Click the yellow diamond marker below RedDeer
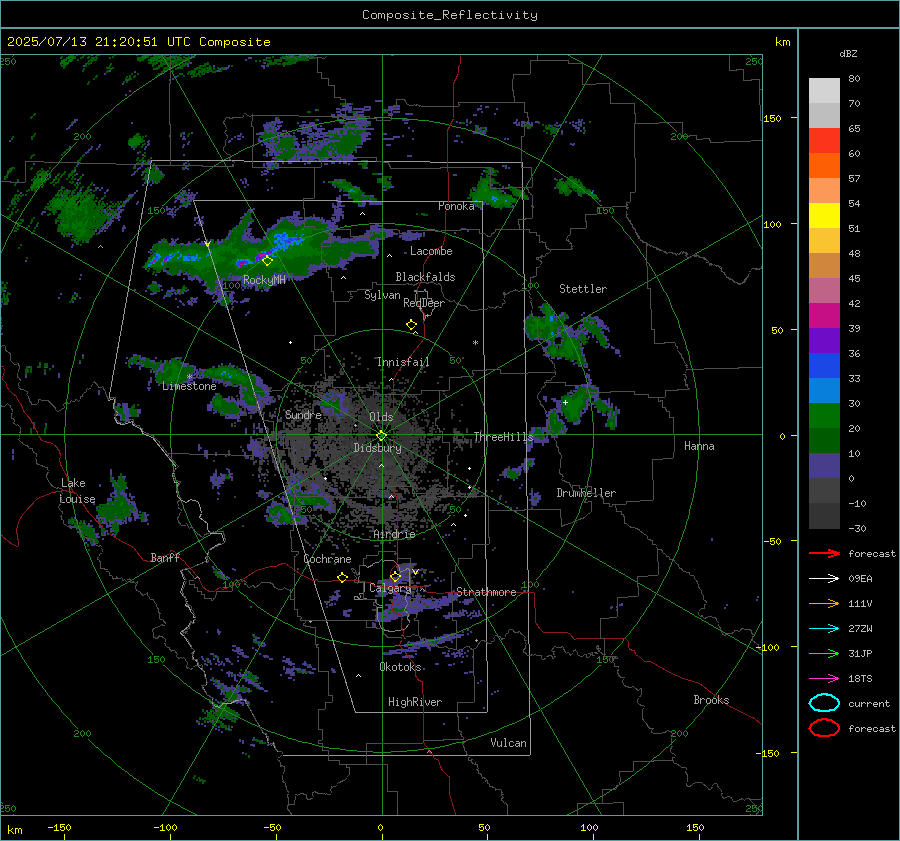 (x=412, y=325)
